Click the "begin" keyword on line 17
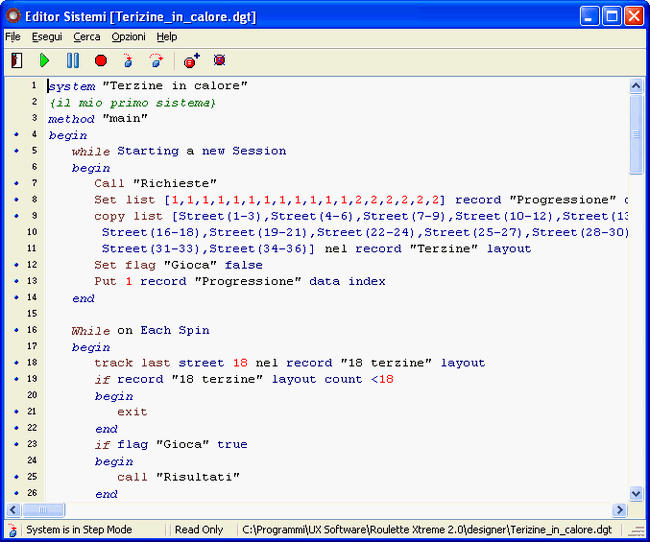 [x=91, y=347]
